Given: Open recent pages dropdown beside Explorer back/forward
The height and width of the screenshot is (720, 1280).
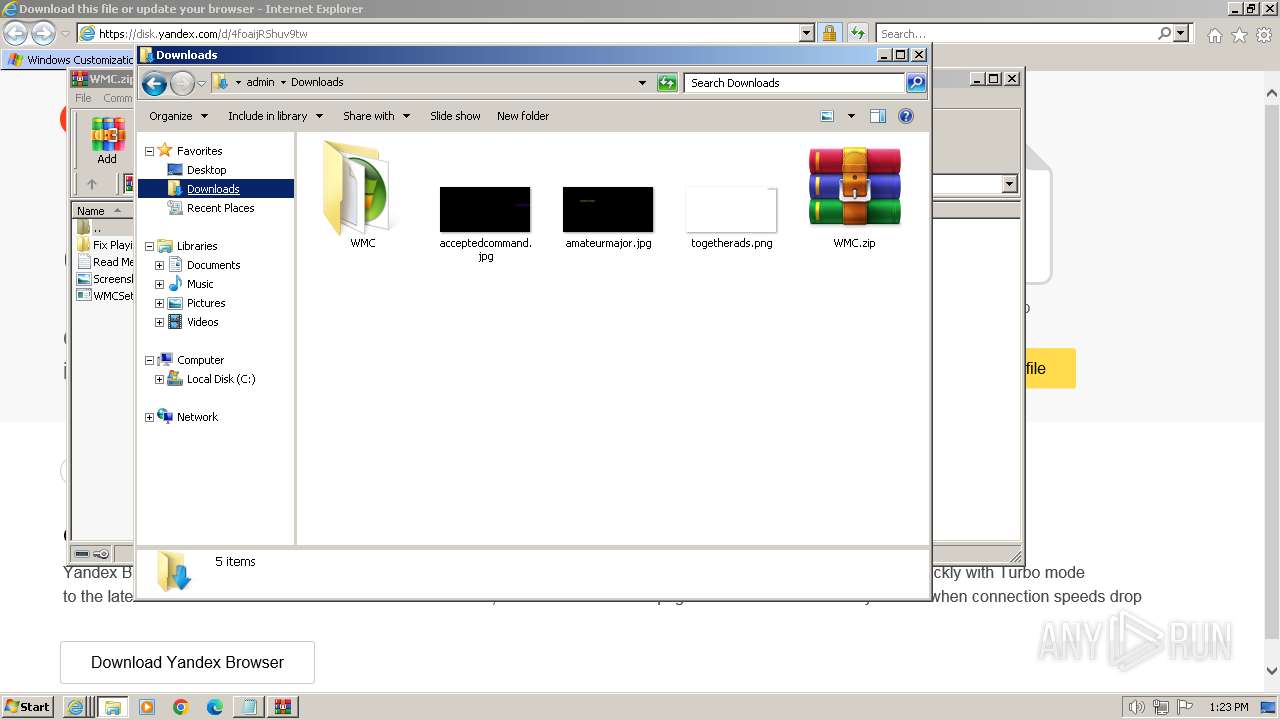Looking at the screenshot, I should [x=201, y=83].
